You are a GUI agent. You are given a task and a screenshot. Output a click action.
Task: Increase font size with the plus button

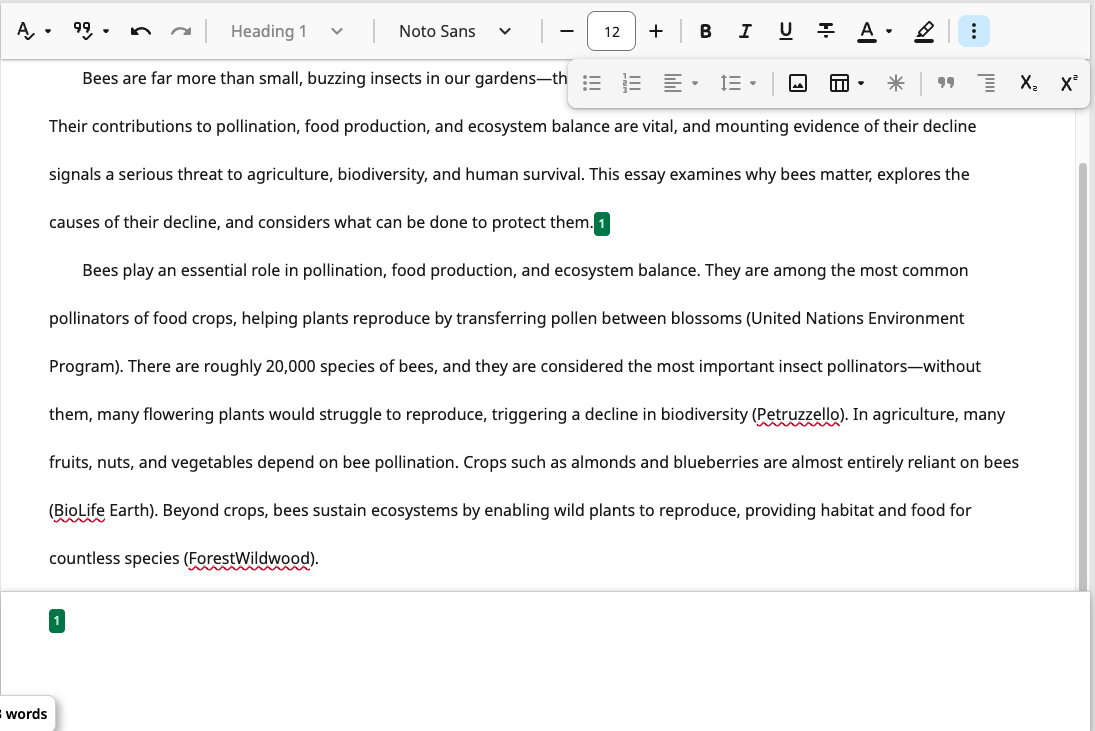tap(656, 31)
